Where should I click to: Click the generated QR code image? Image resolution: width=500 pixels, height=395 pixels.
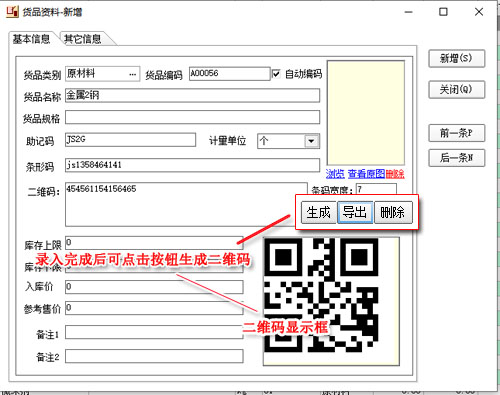coord(321,295)
